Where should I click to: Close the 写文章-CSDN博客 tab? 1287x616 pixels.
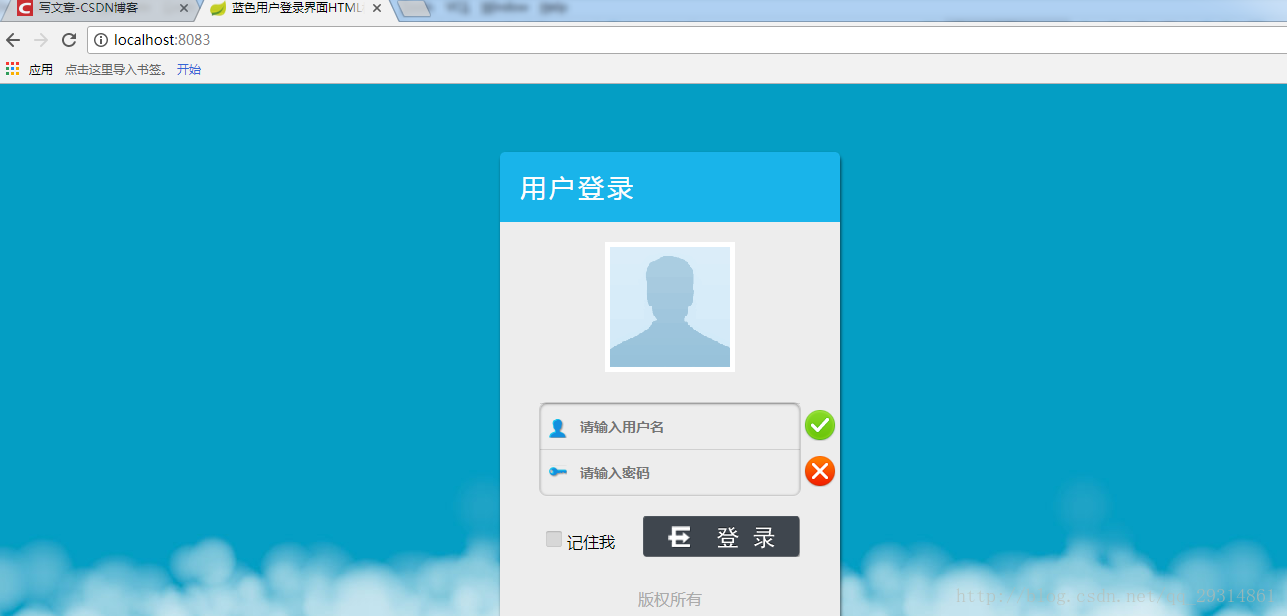183,8
